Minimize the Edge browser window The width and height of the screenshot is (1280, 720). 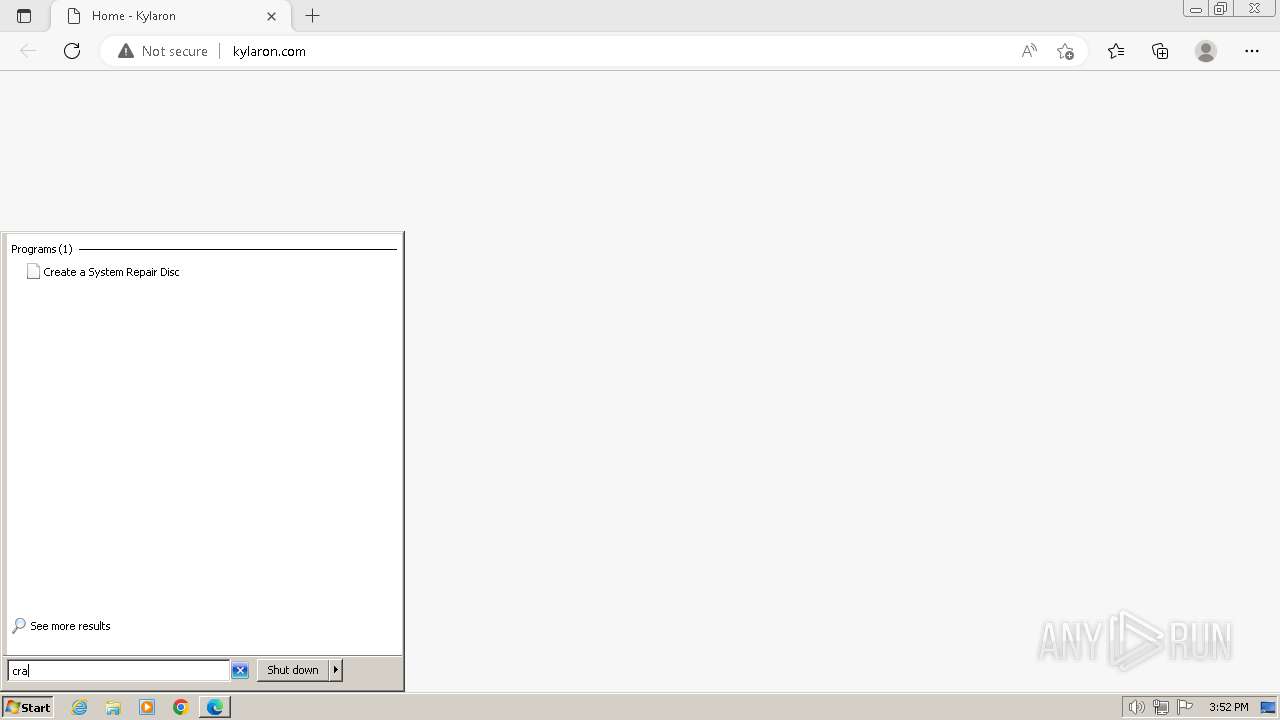(1196, 9)
